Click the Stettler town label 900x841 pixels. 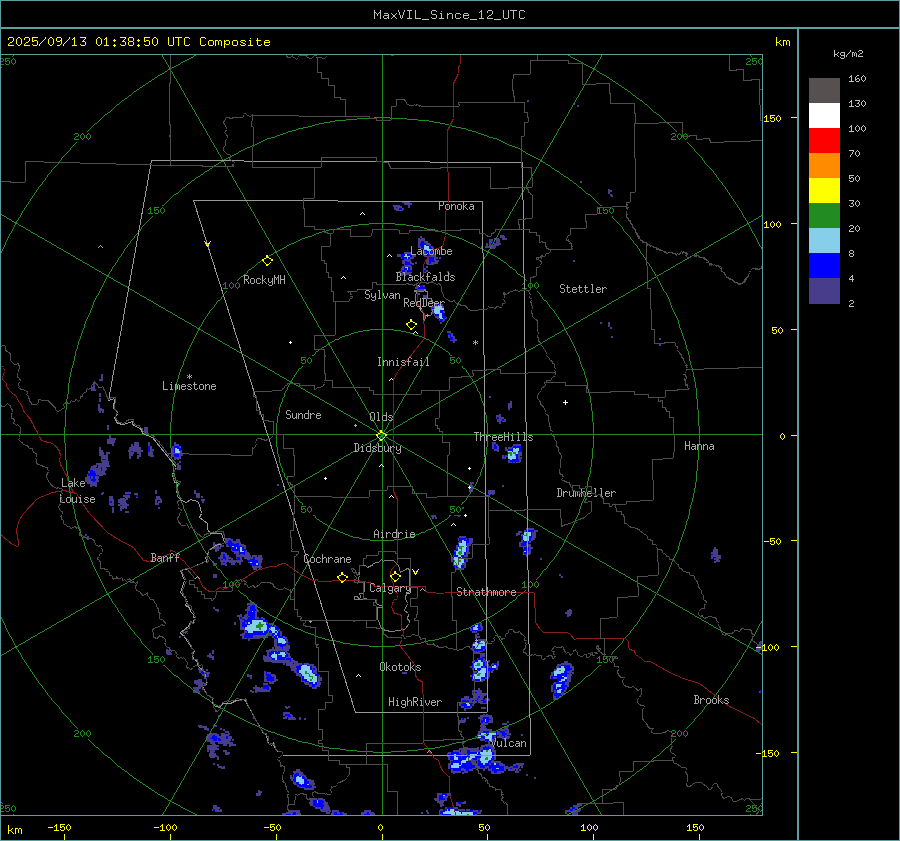click(x=583, y=289)
